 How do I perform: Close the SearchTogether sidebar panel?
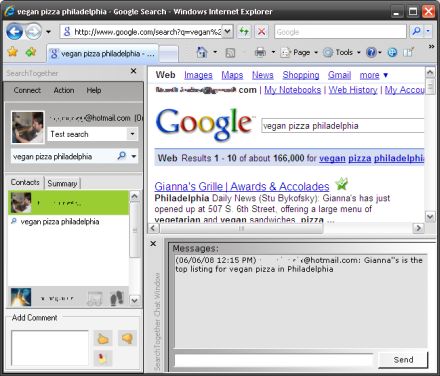point(134,71)
